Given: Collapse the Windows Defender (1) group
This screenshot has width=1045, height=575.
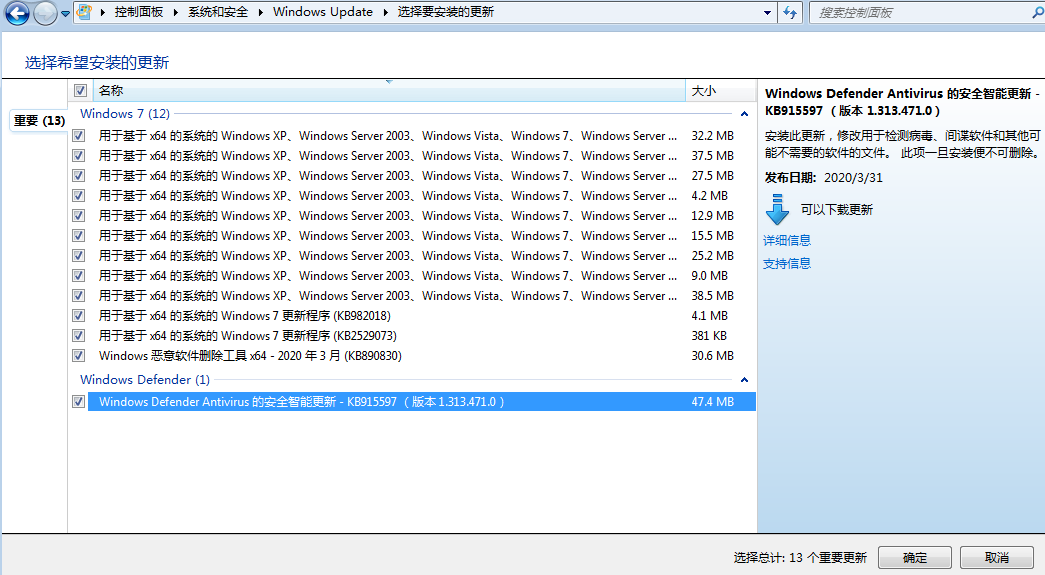Looking at the screenshot, I should click(x=744, y=380).
